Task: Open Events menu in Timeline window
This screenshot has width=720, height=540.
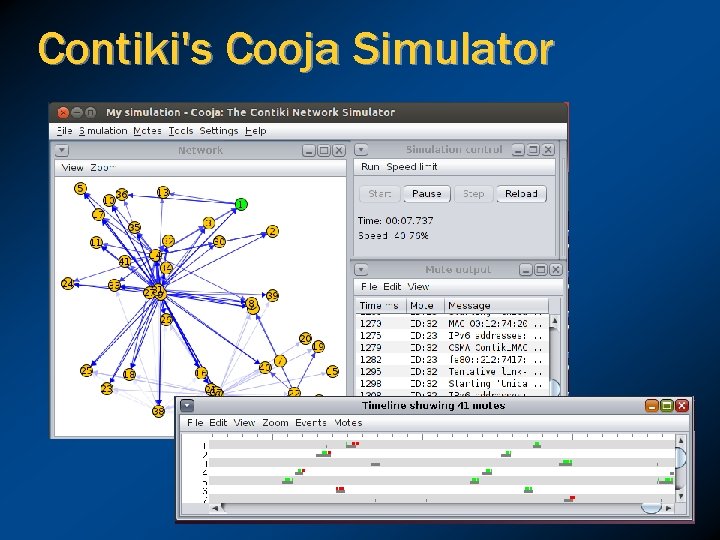Action: (x=311, y=422)
